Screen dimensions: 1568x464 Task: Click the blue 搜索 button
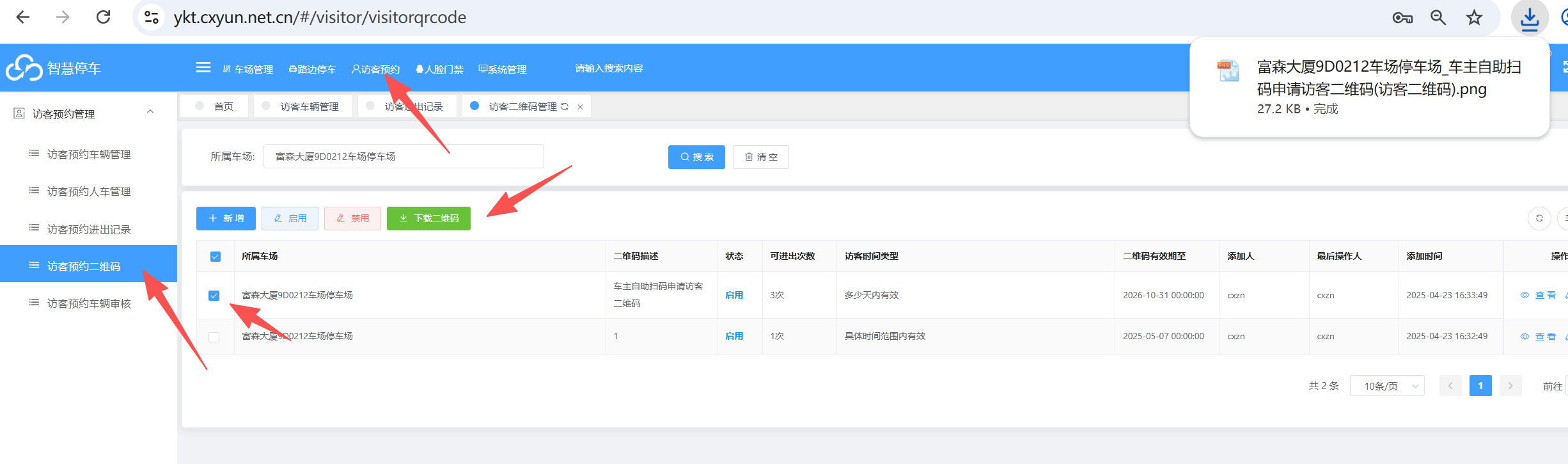(696, 157)
